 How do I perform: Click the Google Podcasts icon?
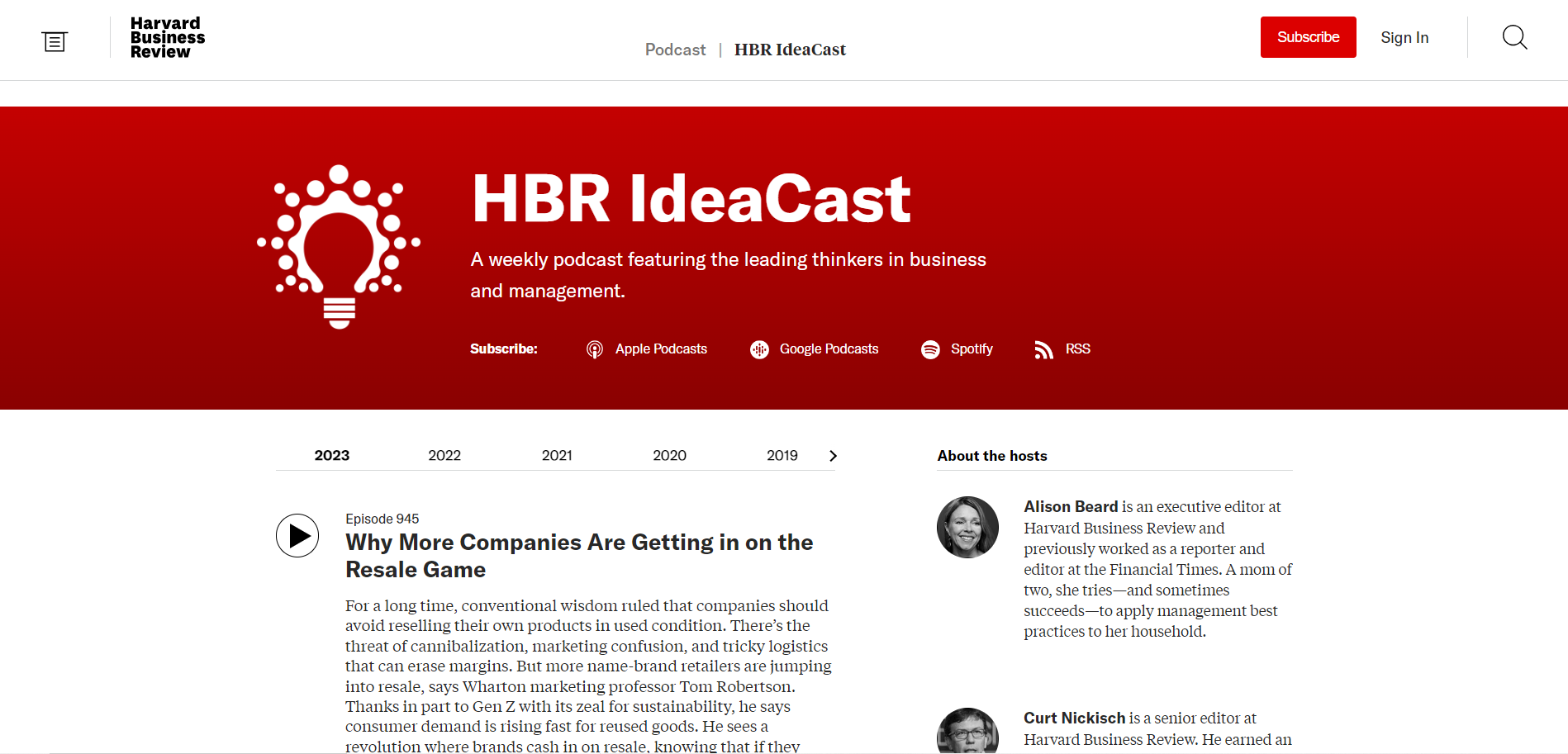759,349
